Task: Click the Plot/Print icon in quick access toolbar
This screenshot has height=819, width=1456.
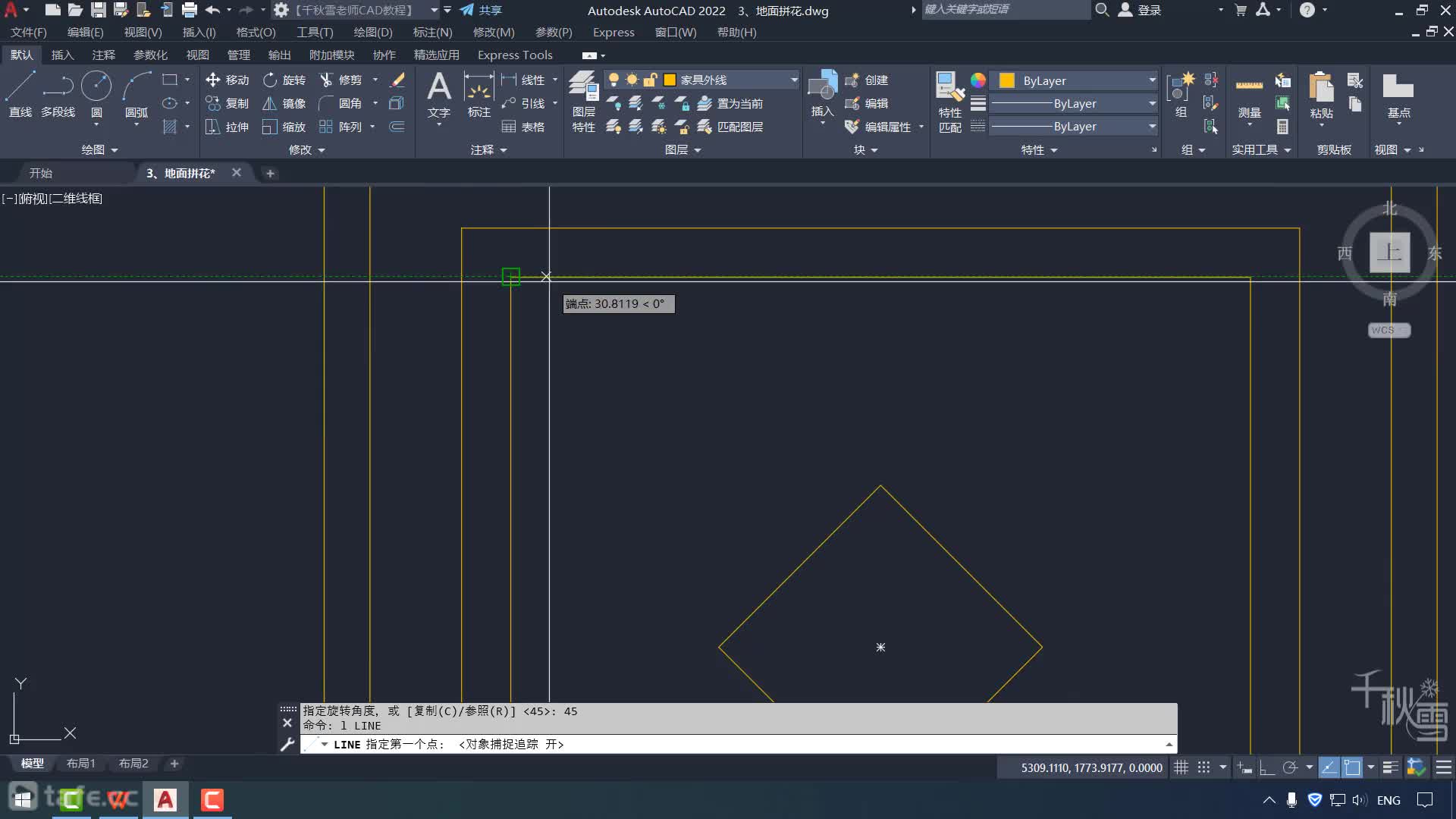Action: point(190,10)
